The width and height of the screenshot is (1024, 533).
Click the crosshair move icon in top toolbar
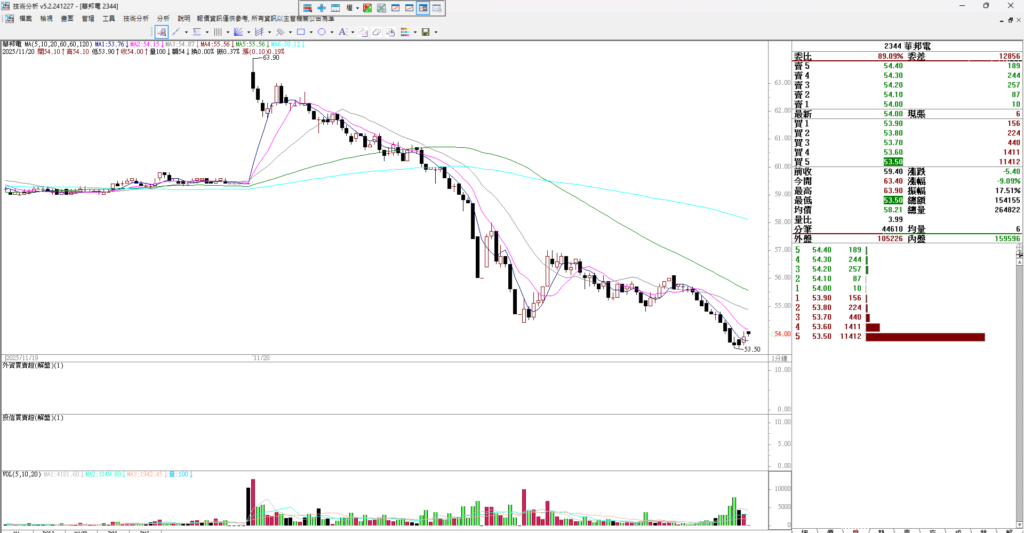coord(322,8)
